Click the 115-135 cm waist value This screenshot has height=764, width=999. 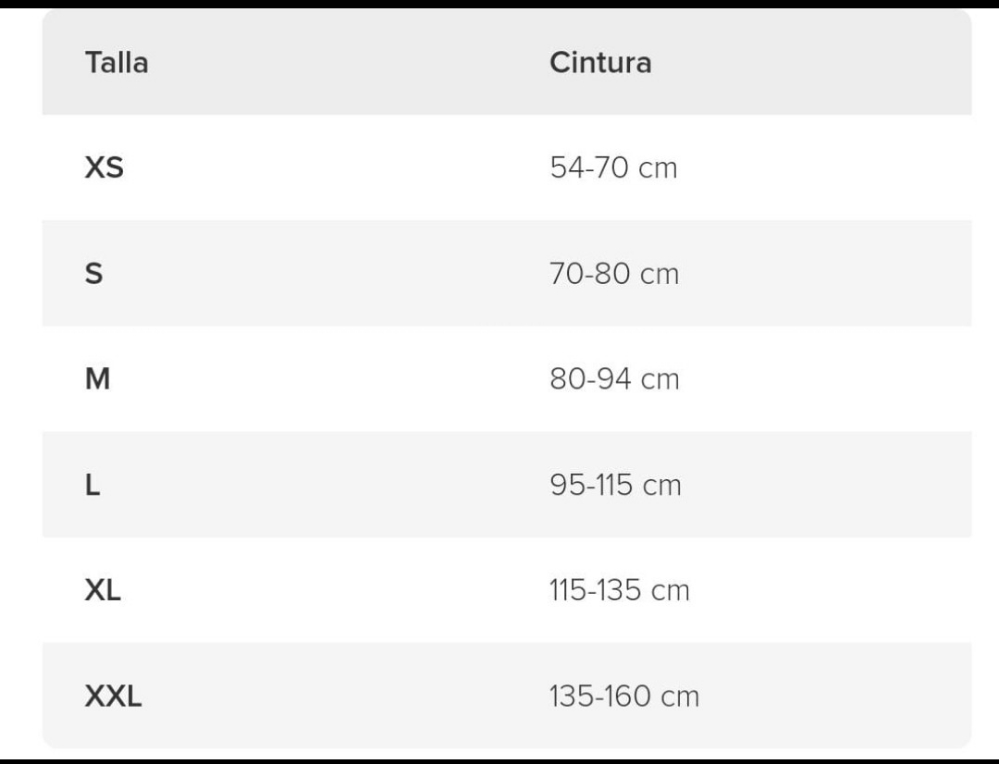click(619, 590)
